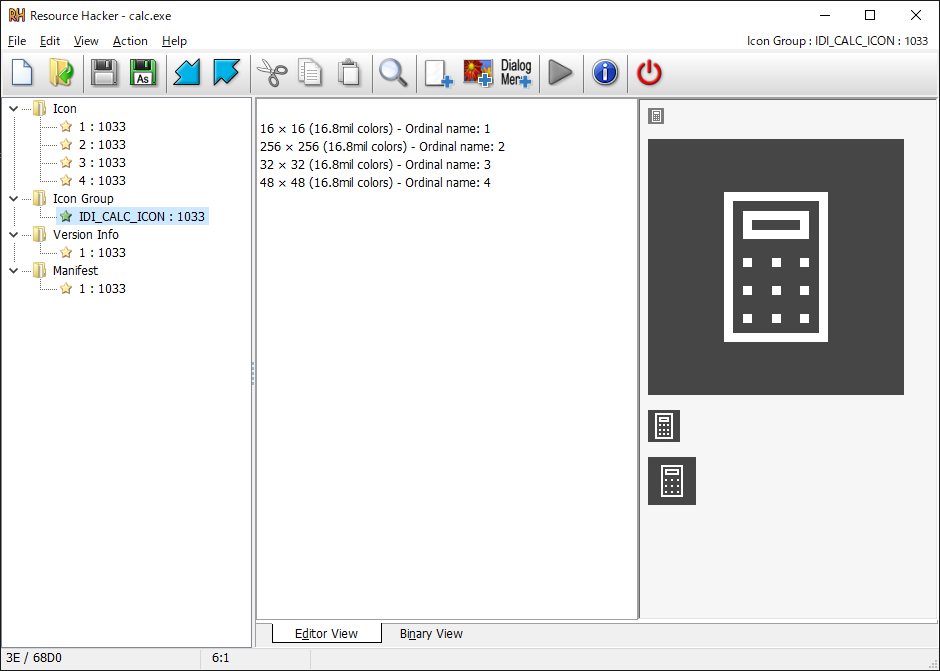Open the Action menu
This screenshot has width=940, height=671.
pyautogui.click(x=130, y=41)
